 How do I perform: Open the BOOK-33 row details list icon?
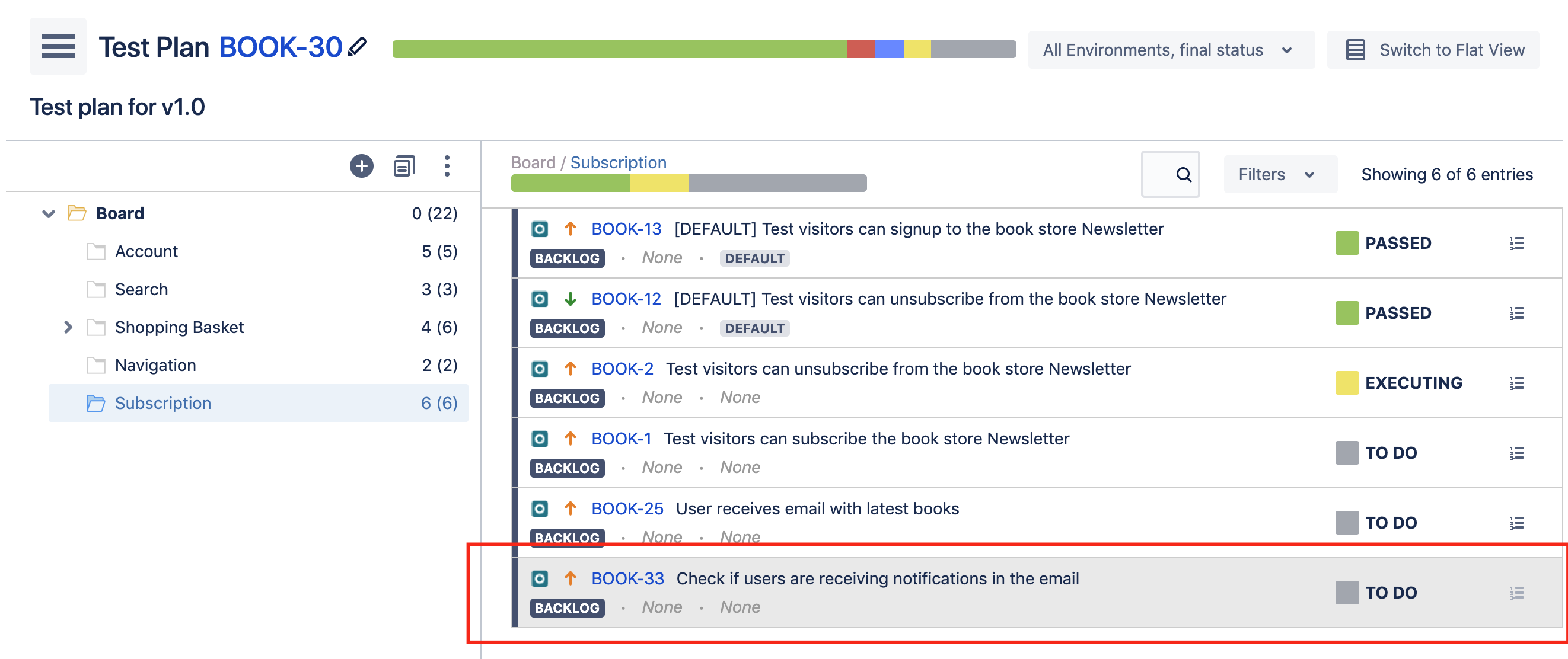coord(1516,593)
